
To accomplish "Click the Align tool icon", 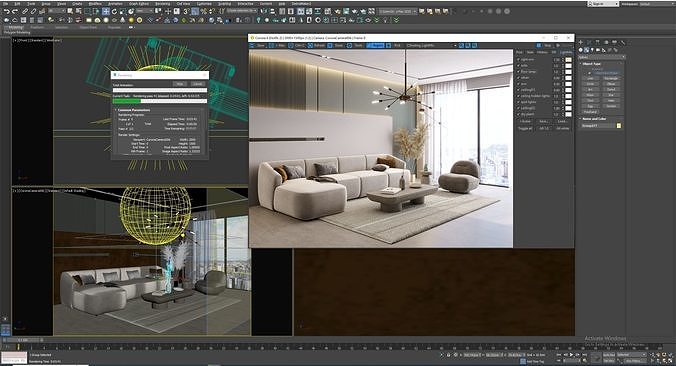I will [272, 11].
